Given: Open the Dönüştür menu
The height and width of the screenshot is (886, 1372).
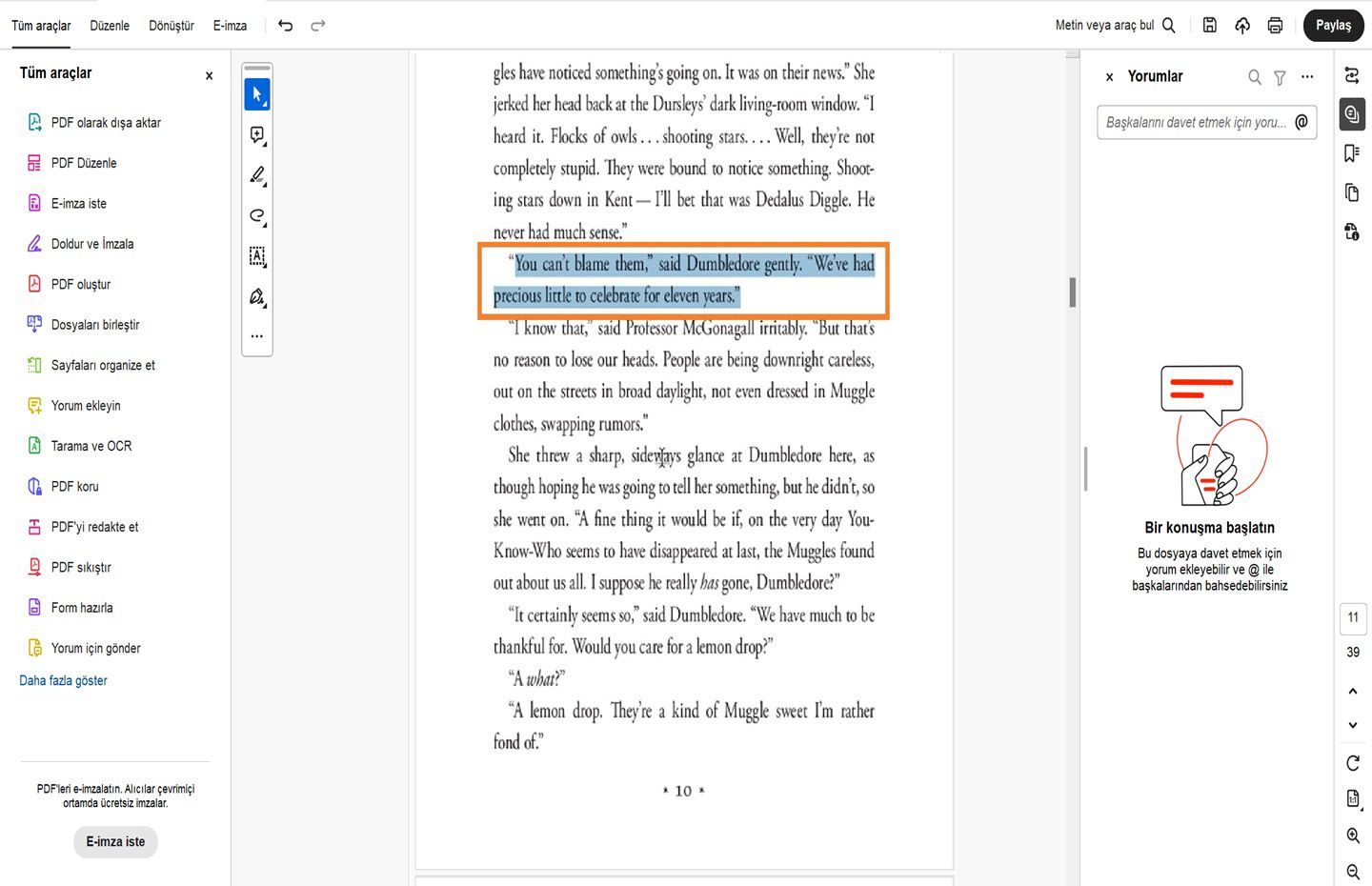Looking at the screenshot, I should (171, 26).
